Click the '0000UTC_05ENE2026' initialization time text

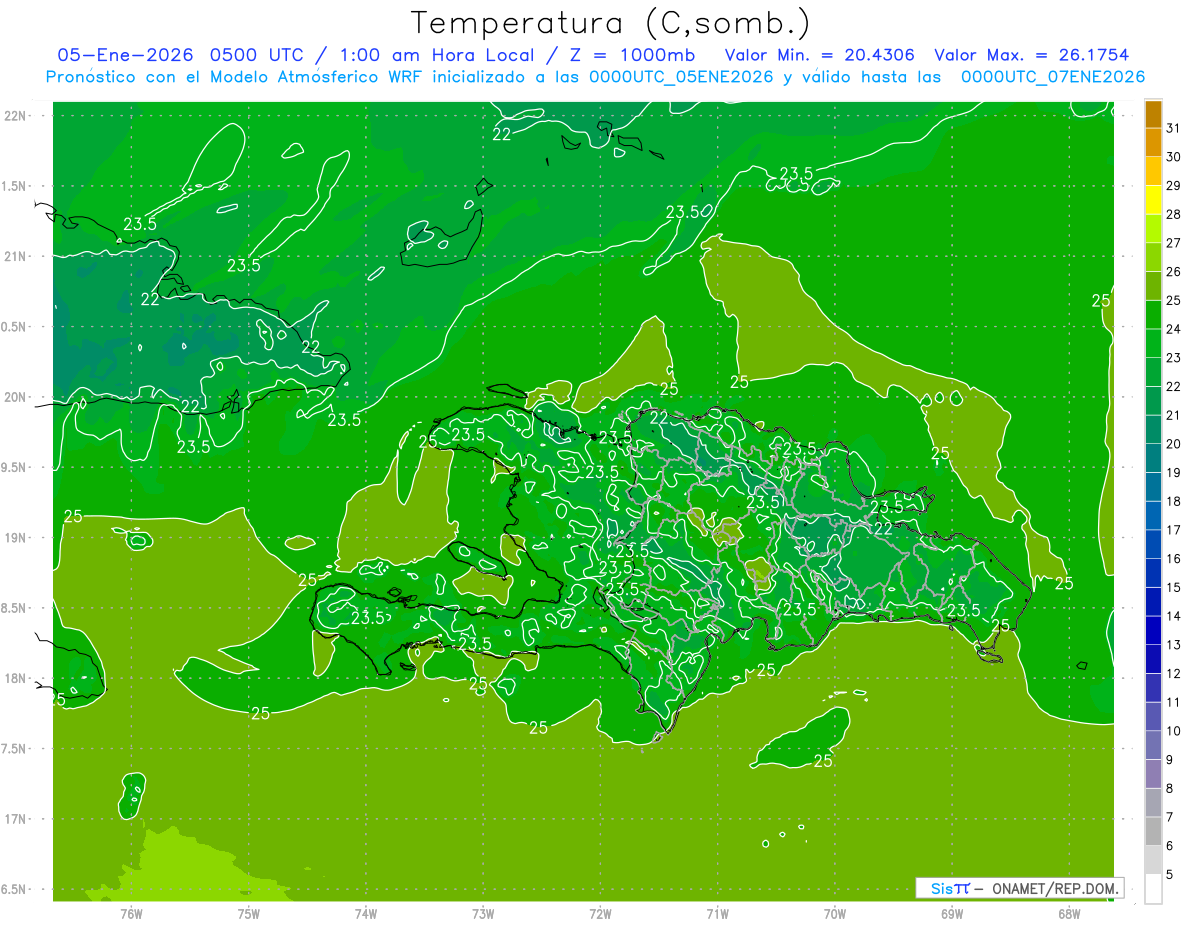(682, 77)
